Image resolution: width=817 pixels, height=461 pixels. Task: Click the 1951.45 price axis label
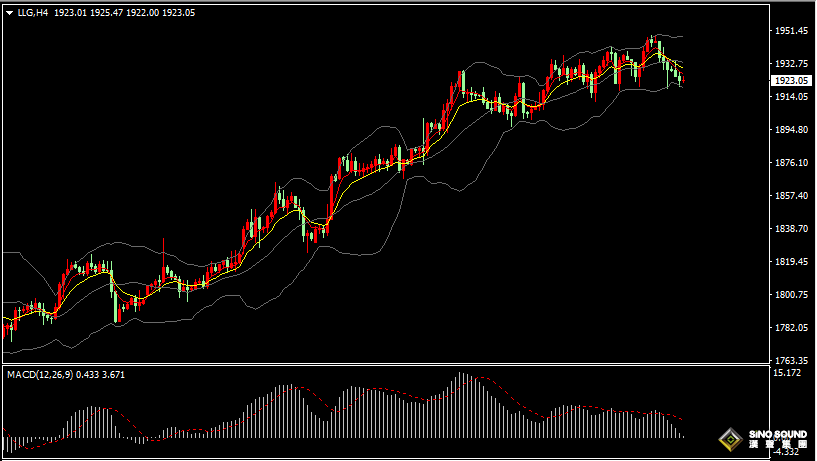tap(791, 31)
